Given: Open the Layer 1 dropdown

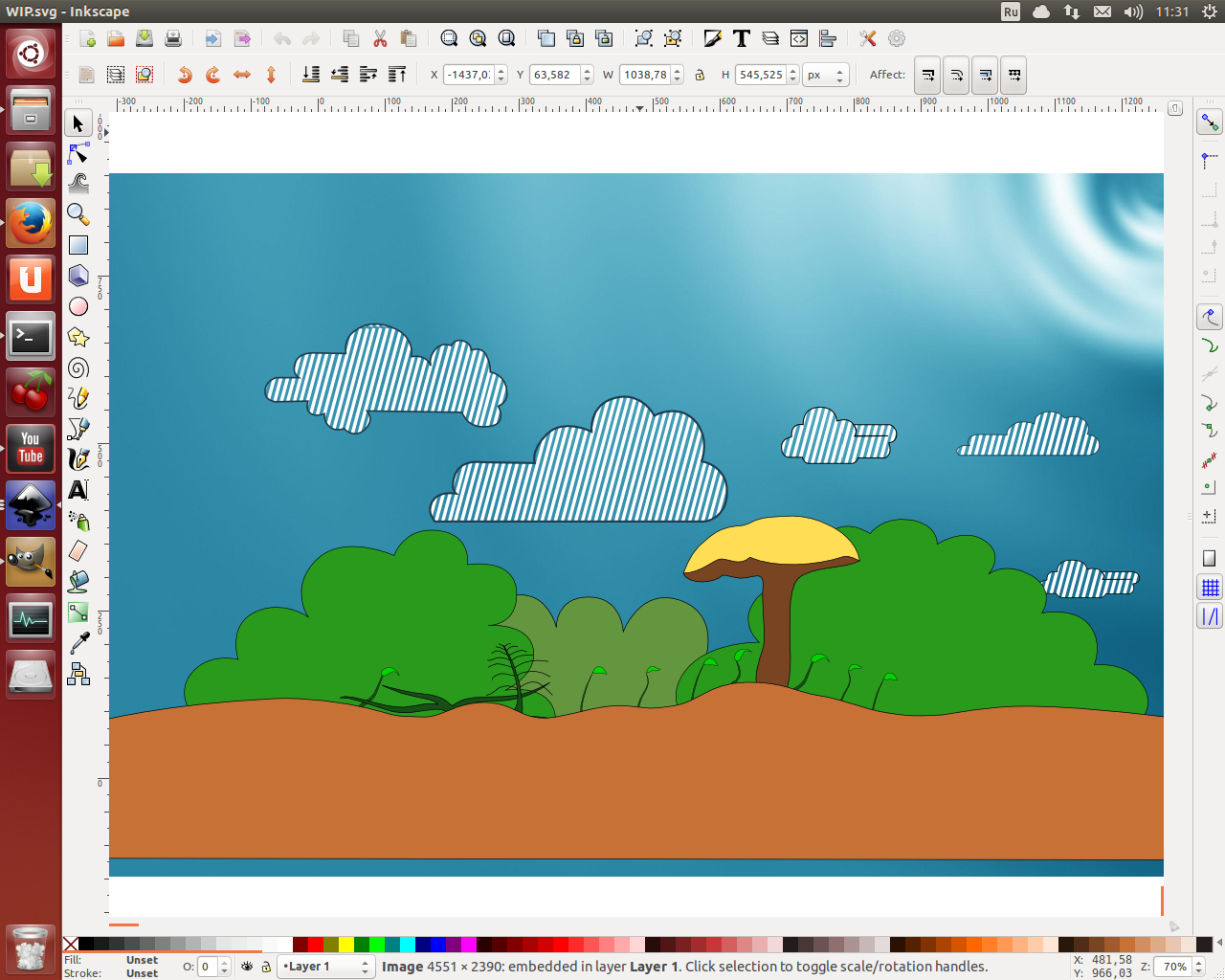Looking at the screenshot, I should click(x=325, y=967).
